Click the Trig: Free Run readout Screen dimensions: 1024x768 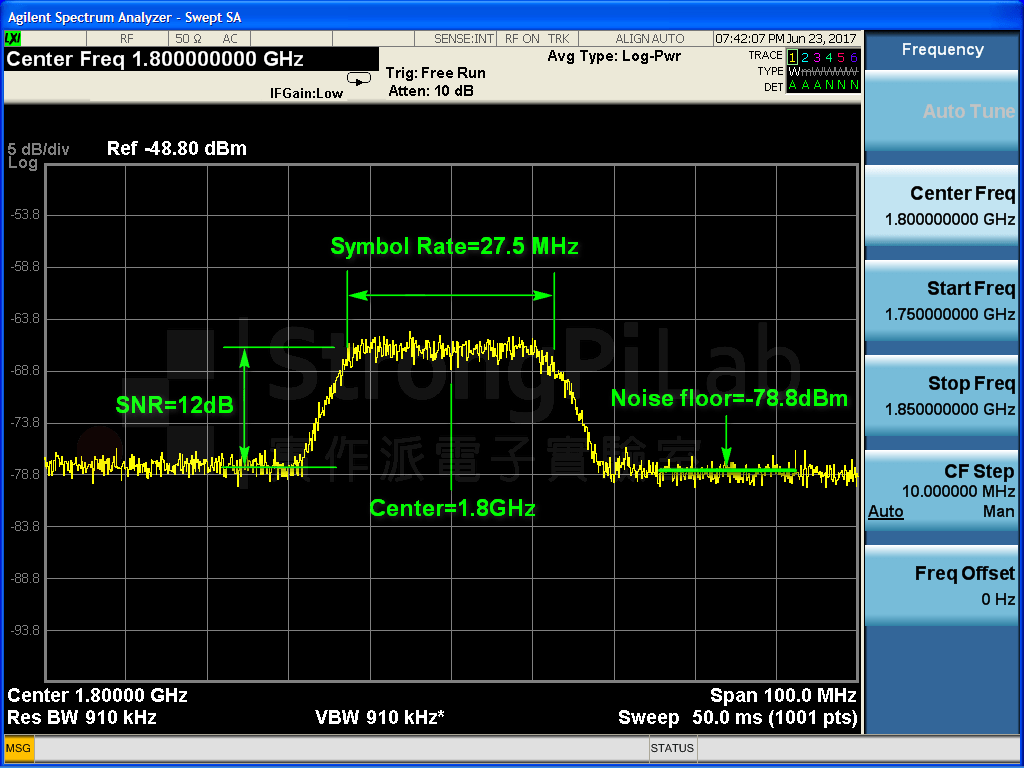(x=436, y=72)
